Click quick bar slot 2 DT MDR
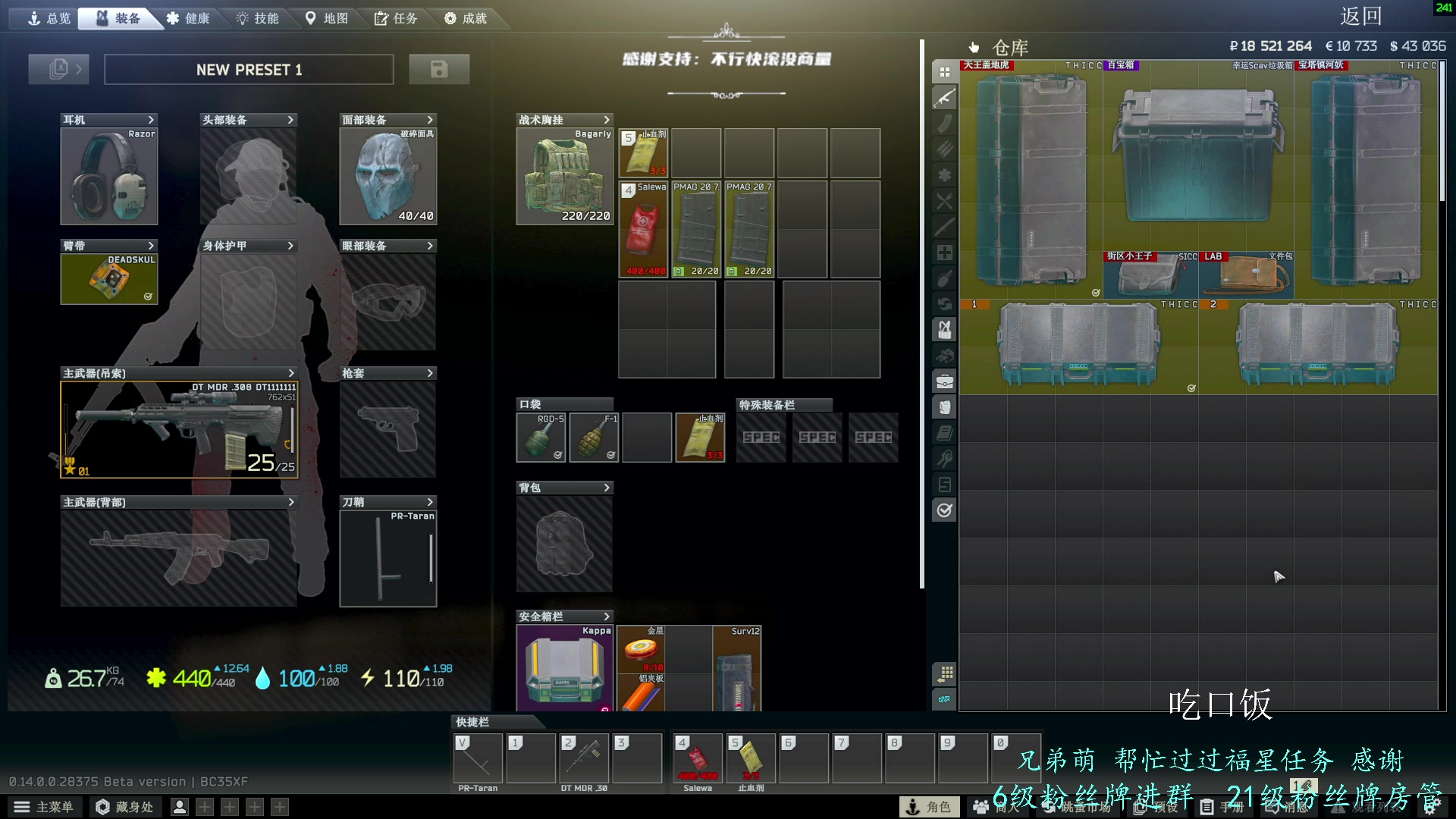 [584, 758]
